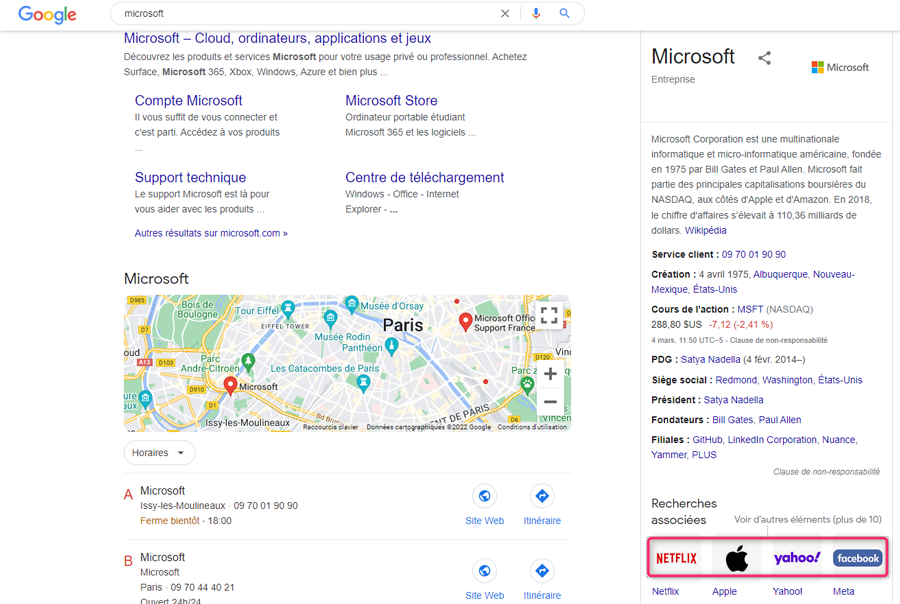900x604 pixels.
Task: Click Redmond, Washington, États-Unis link
Action: pos(789,380)
